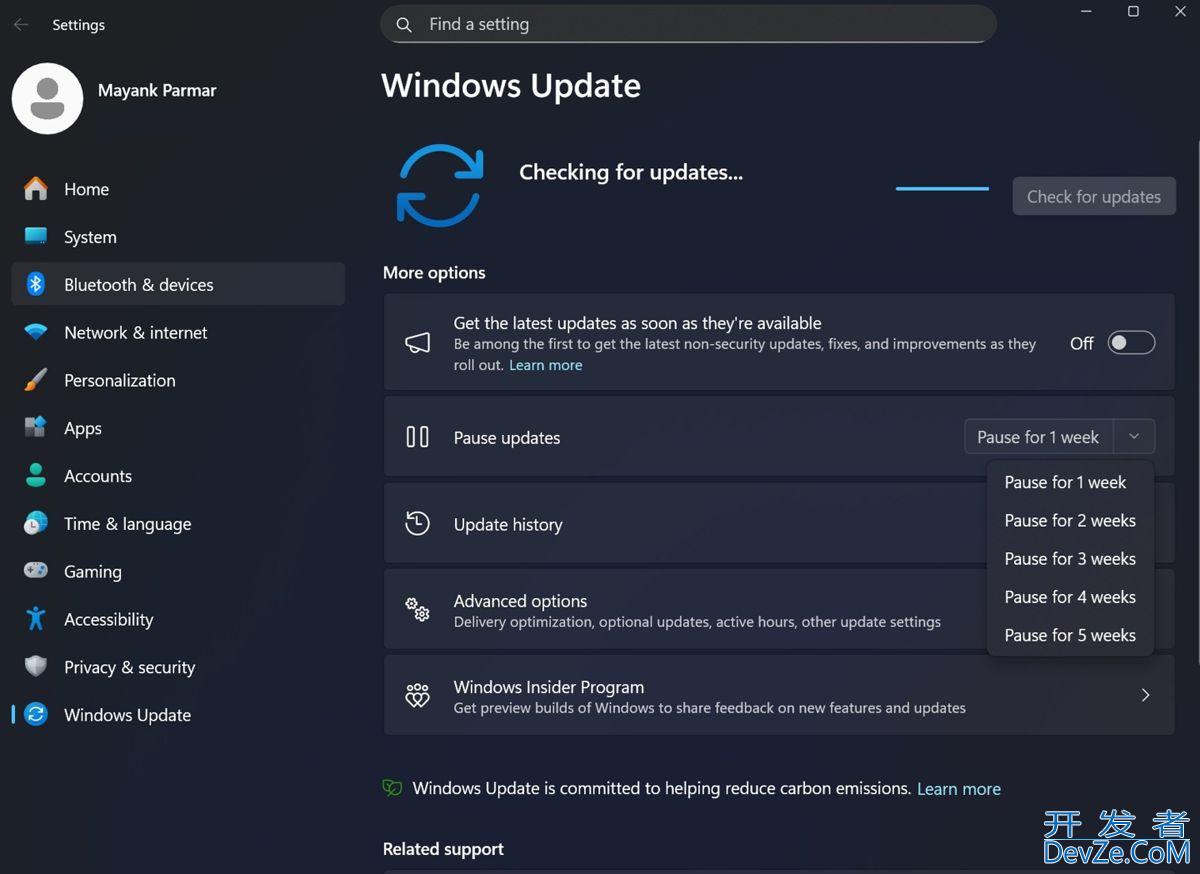This screenshot has width=1200, height=874.
Task: Open the Apps settings label
Action: (x=83, y=428)
